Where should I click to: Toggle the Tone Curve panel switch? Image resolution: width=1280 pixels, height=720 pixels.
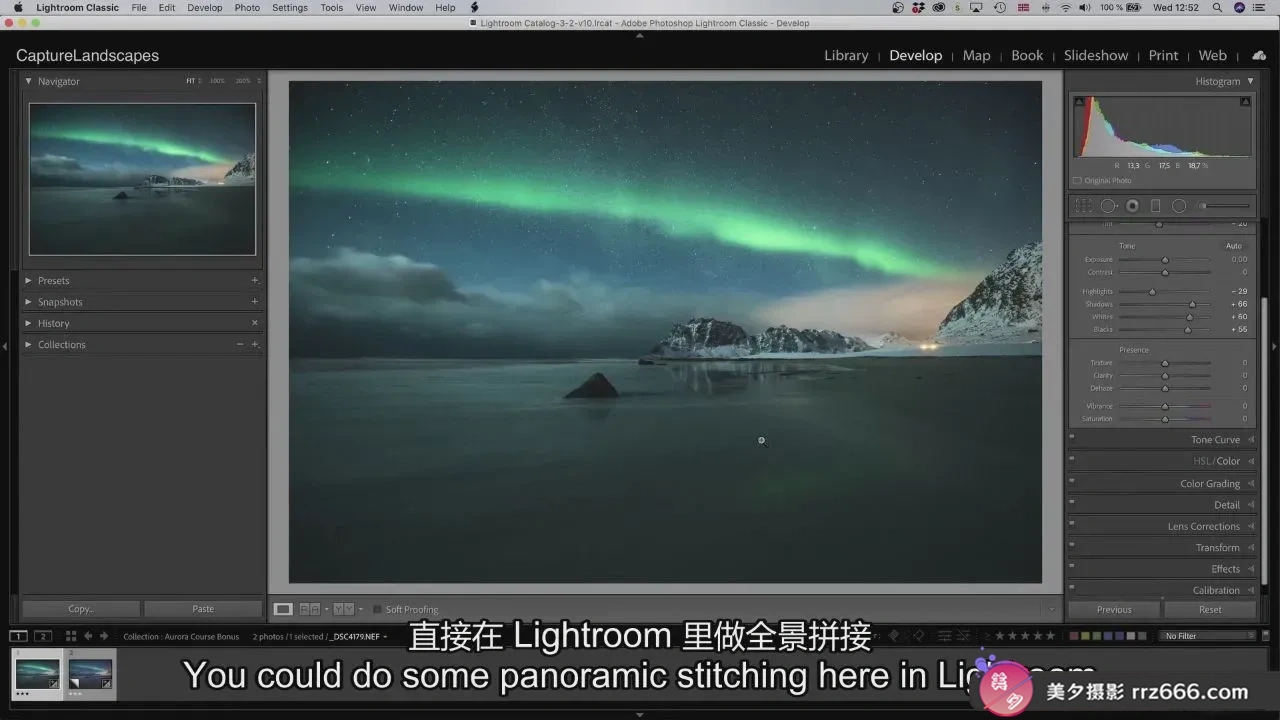(1072, 437)
